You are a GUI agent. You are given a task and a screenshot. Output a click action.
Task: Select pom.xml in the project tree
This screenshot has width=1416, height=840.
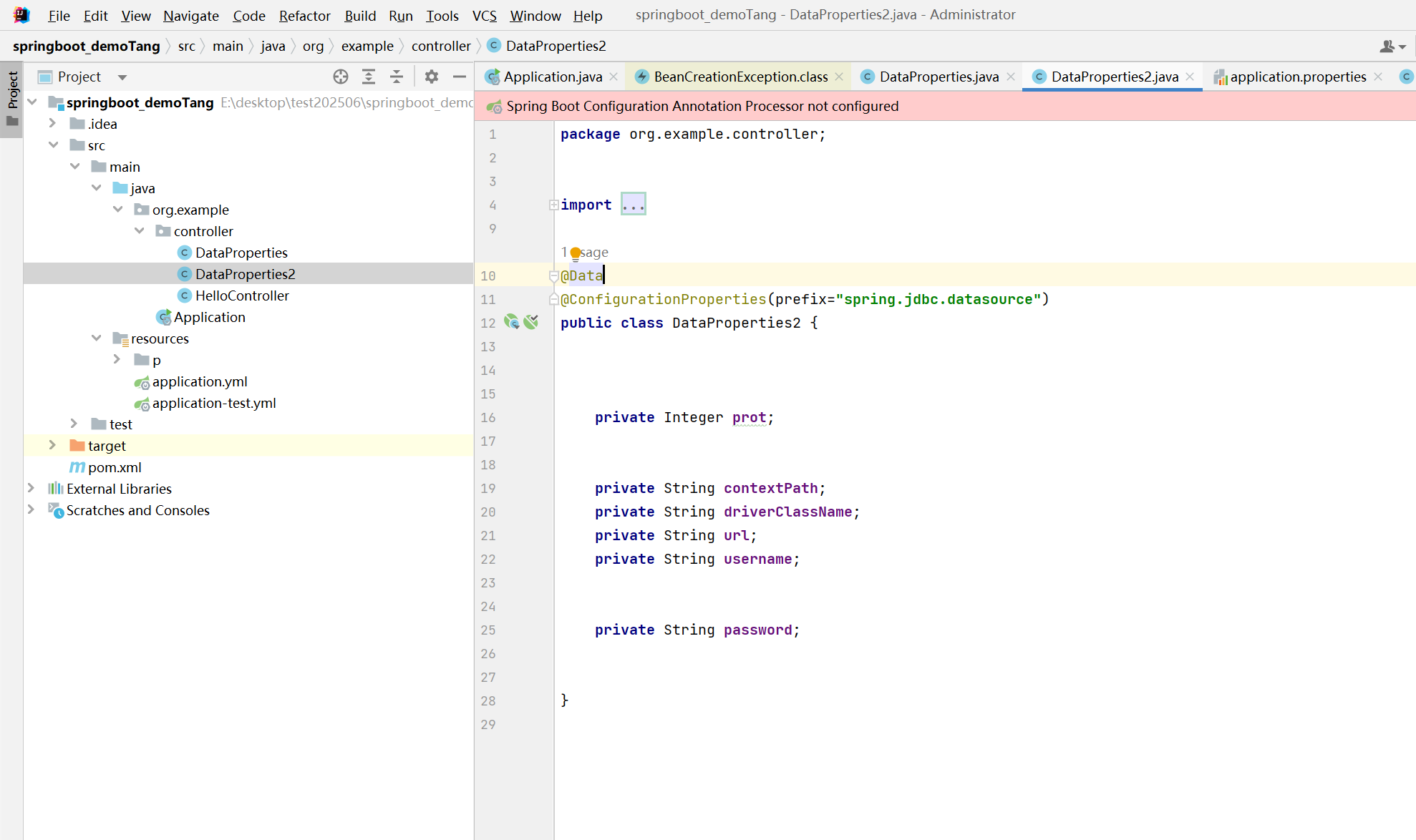[x=115, y=467]
